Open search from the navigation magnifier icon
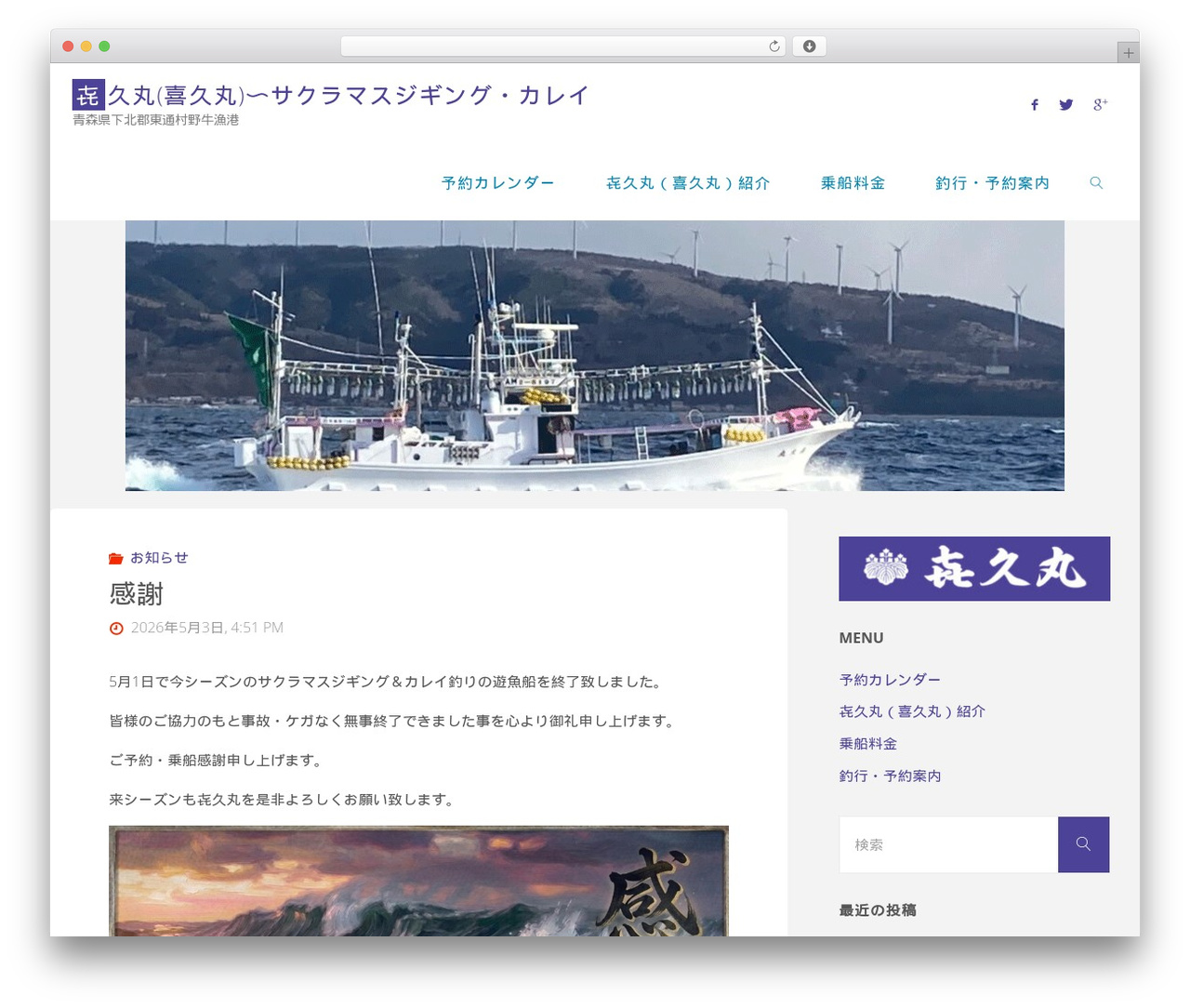This screenshot has width=1190, height=1008. tap(1096, 183)
